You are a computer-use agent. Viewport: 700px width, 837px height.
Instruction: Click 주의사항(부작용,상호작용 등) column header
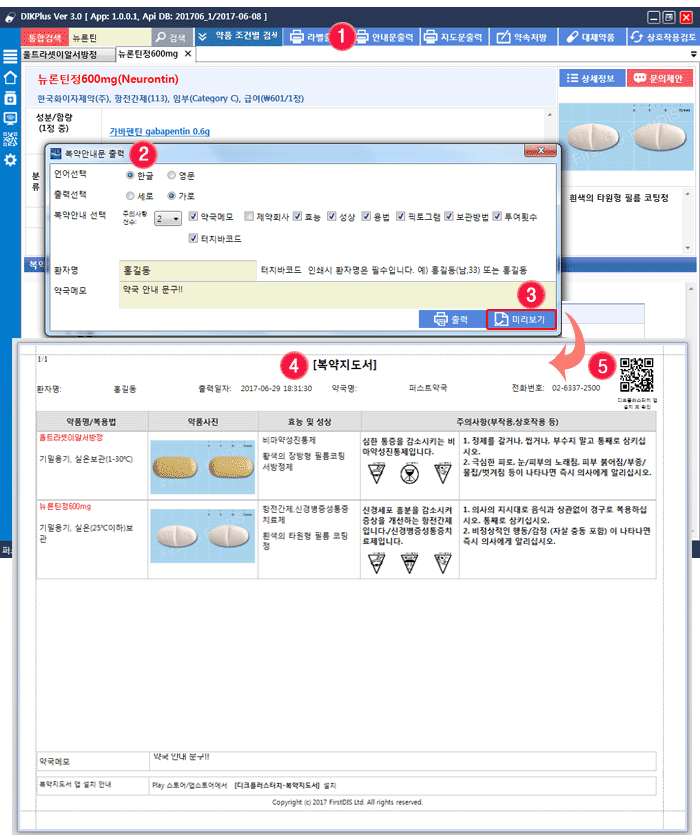508,422
